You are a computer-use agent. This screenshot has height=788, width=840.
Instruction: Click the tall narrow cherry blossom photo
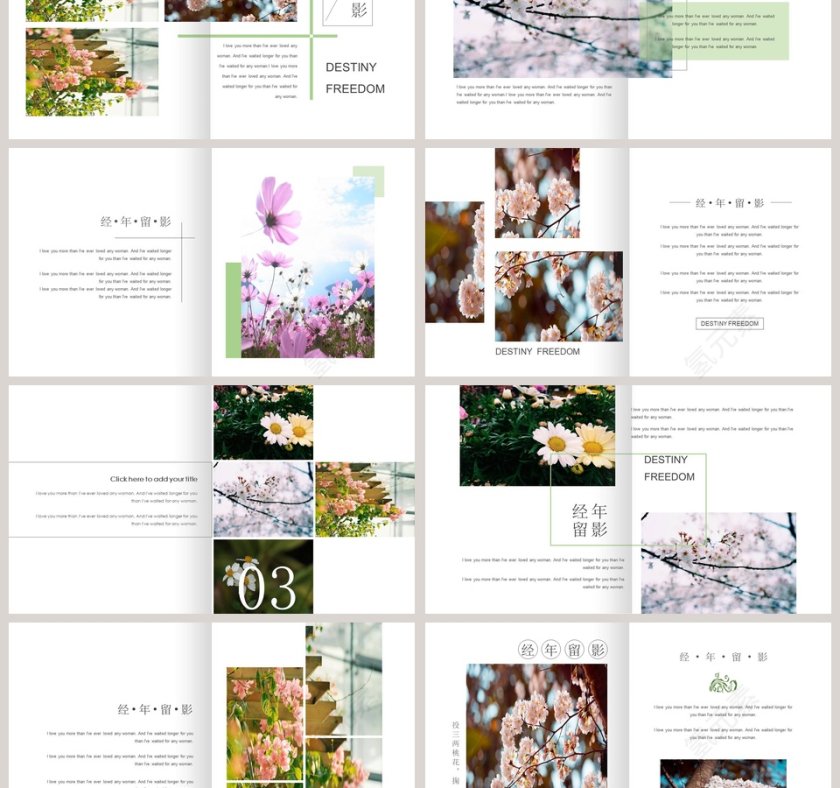[x=453, y=262]
